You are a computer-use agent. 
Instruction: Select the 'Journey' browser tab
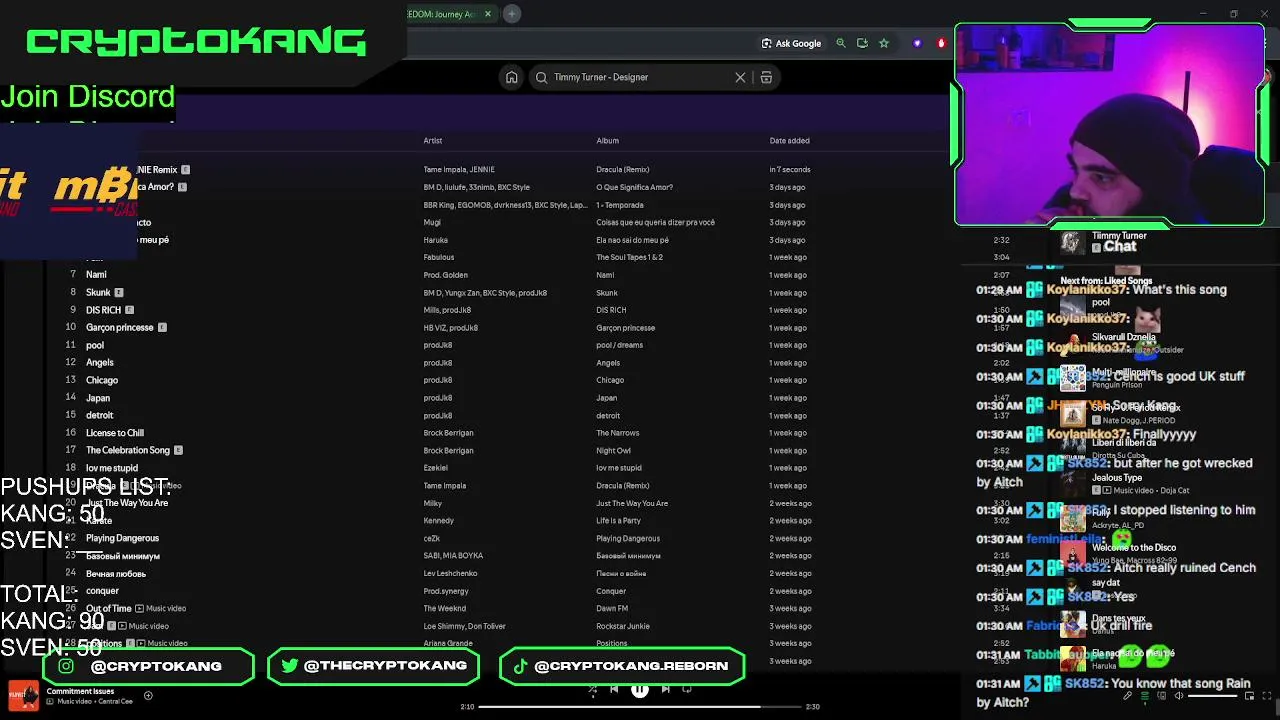click(x=450, y=14)
